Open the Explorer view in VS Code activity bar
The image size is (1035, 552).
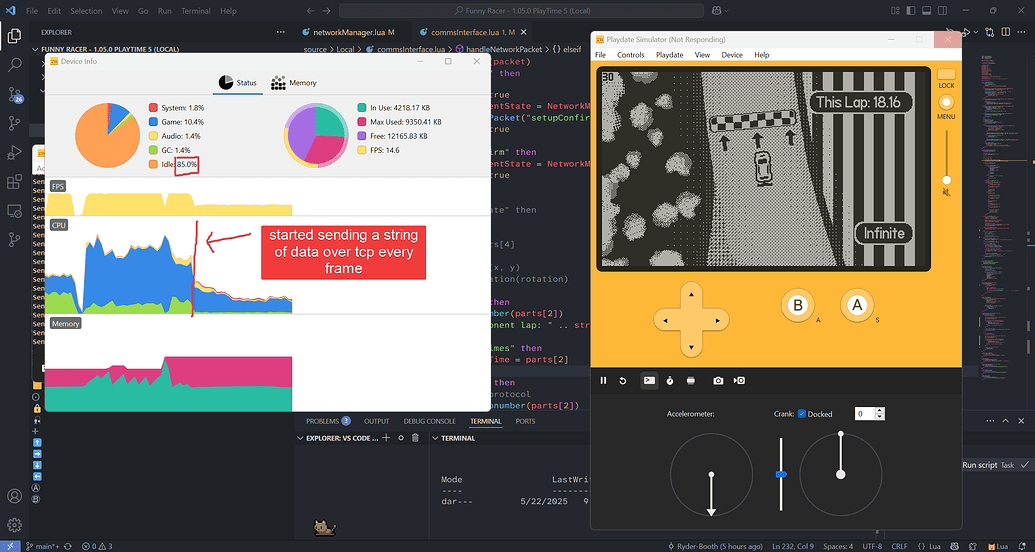click(14, 36)
